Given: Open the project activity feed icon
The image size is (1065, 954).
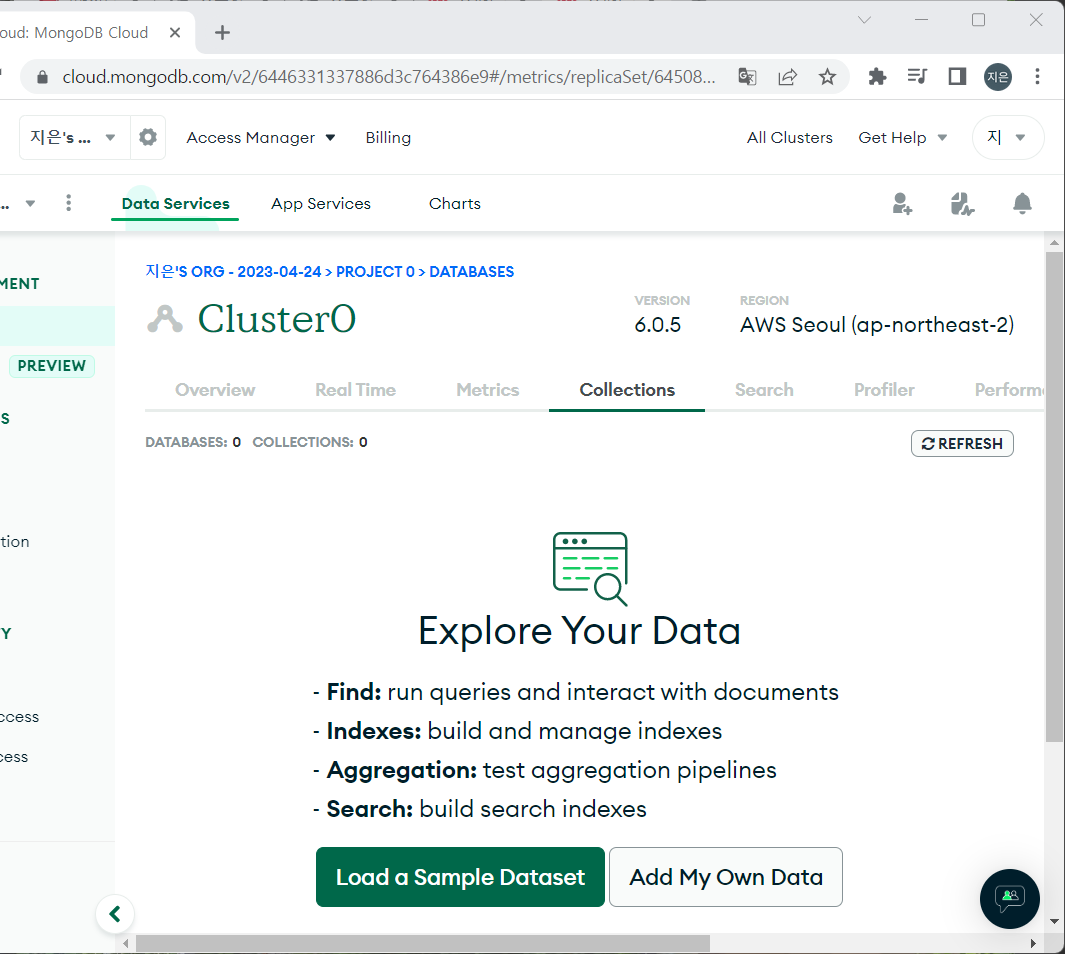Looking at the screenshot, I should (x=962, y=204).
